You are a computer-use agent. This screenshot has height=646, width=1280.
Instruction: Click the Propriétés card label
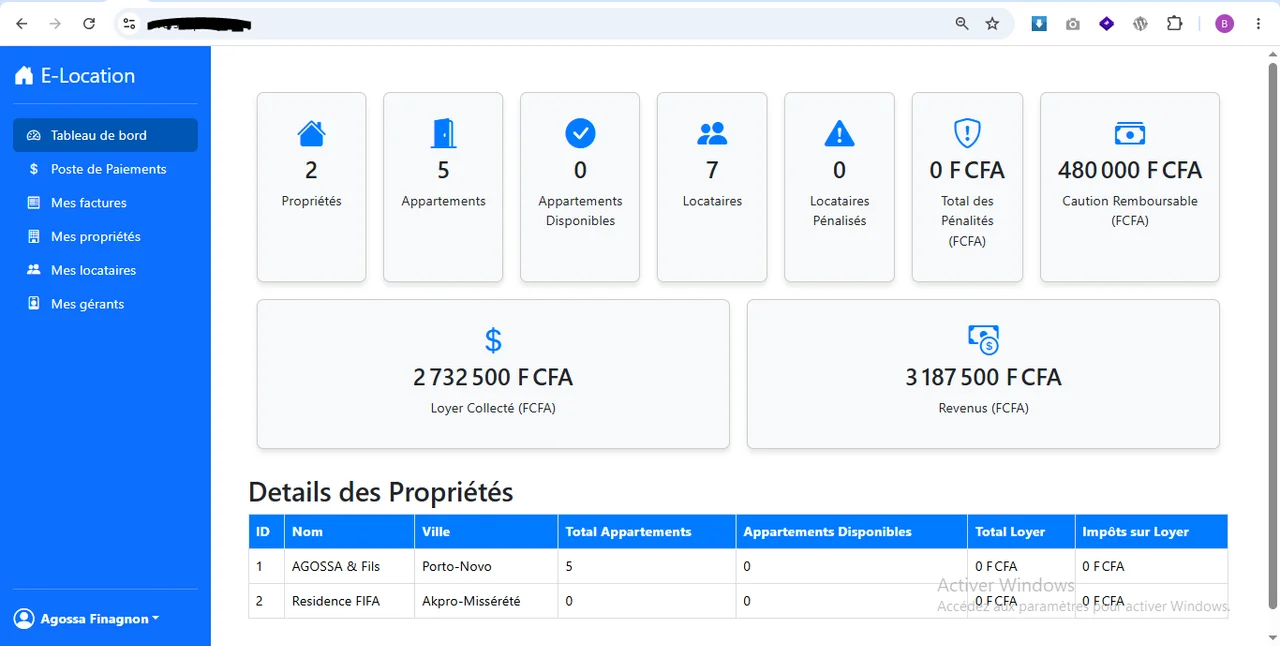[312, 201]
